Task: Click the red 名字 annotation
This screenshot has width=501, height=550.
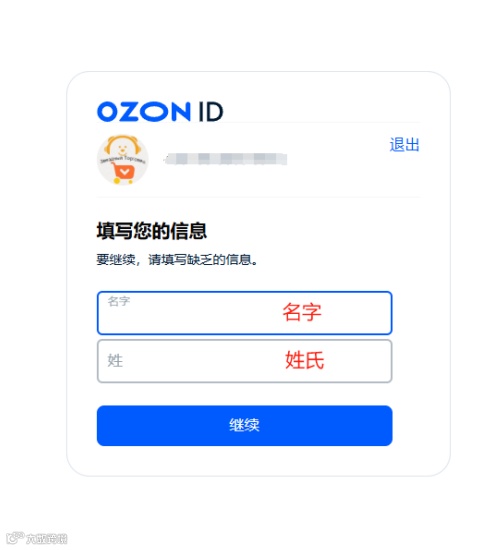Action: click(302, 312)
